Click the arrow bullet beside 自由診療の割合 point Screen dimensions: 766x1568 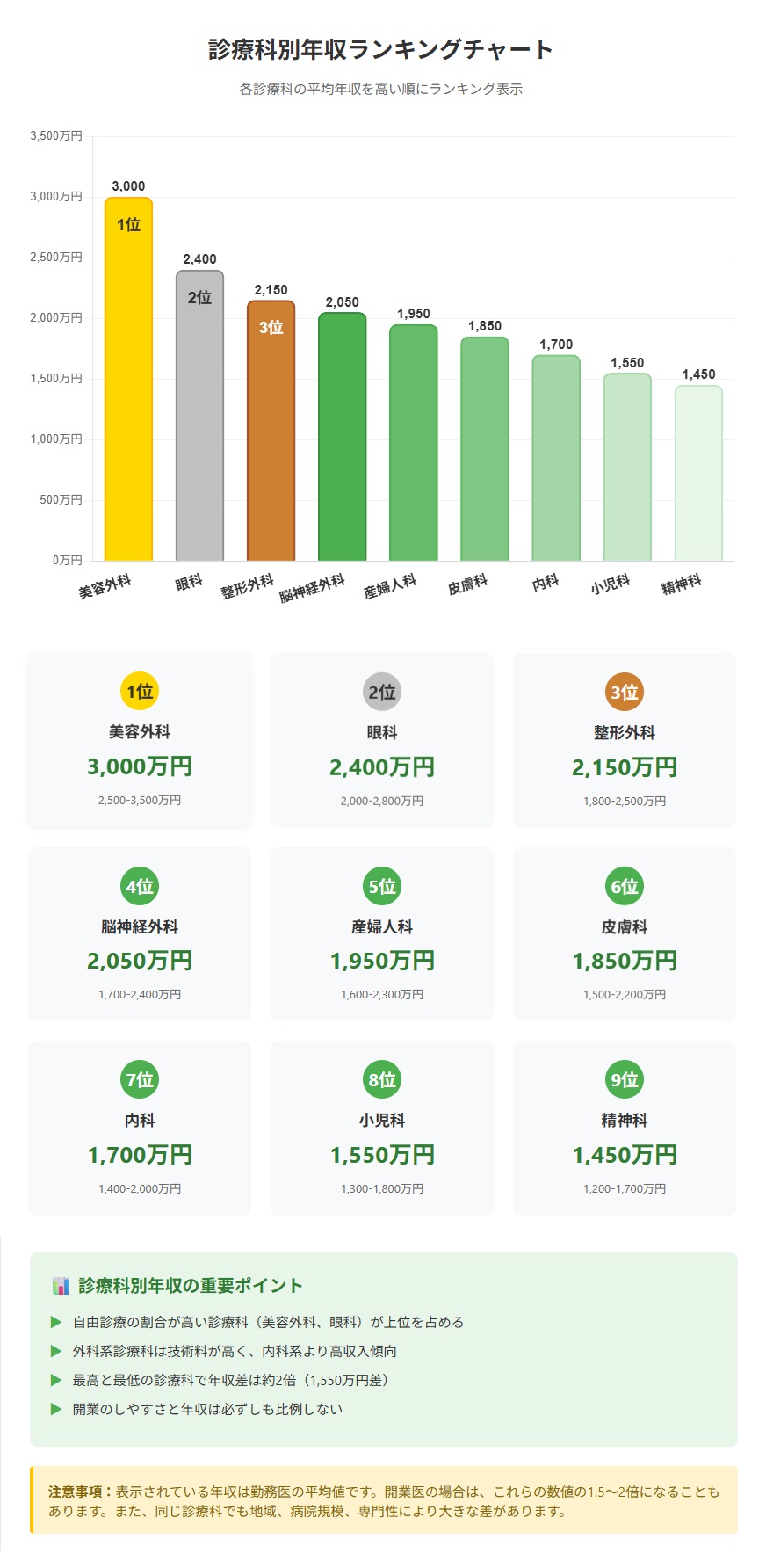56,1322
